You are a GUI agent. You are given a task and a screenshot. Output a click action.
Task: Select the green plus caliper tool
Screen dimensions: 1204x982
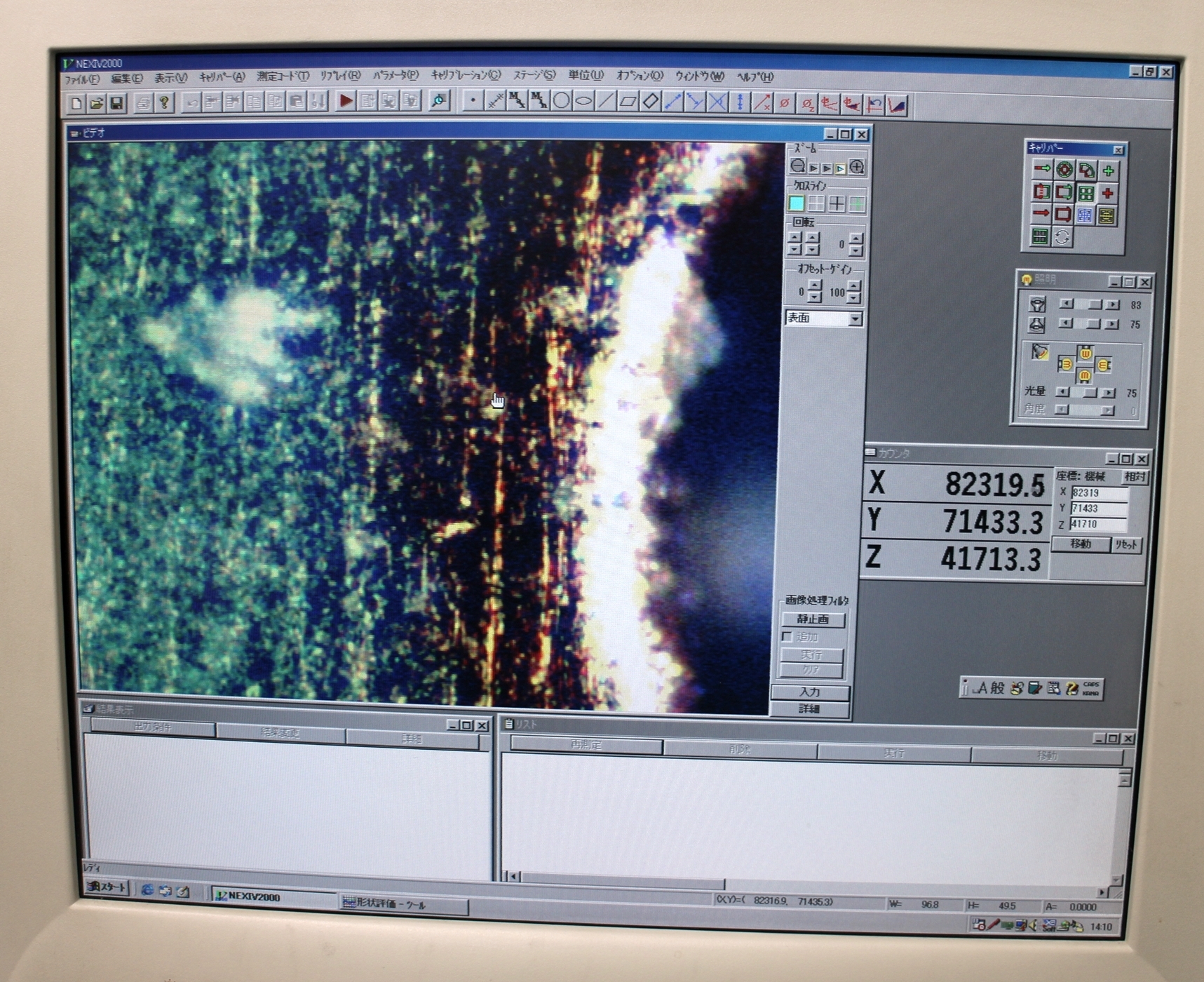(1108, 170)
